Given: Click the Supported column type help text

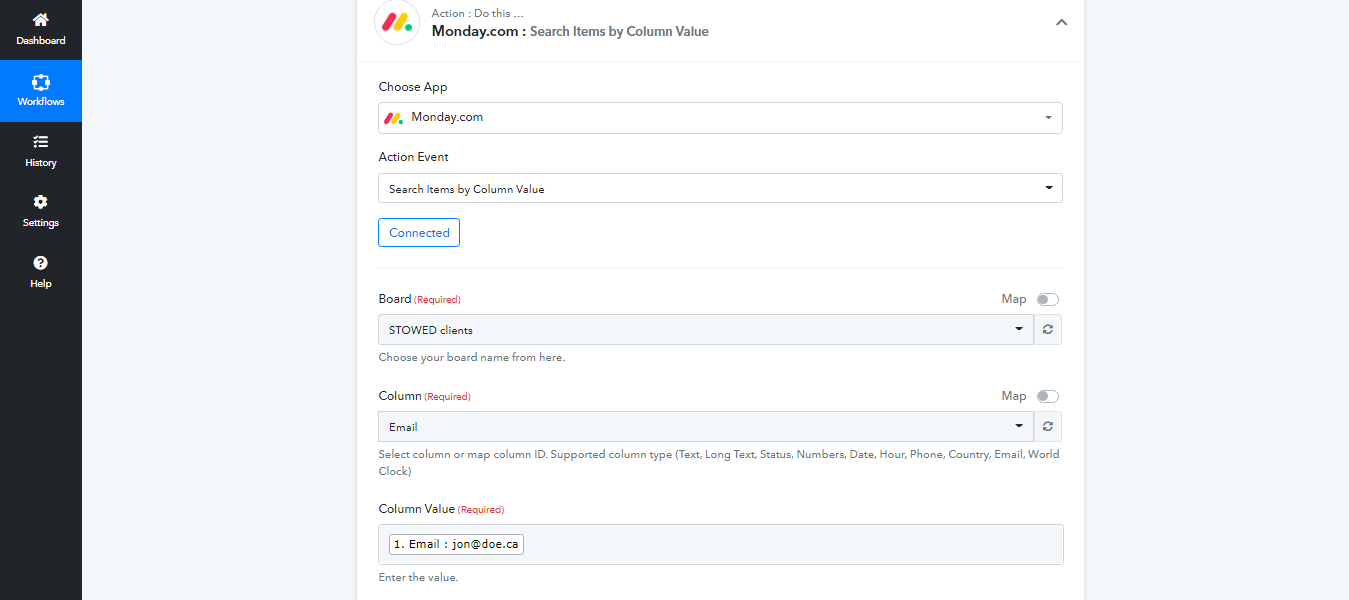Looking at the screenshot, I should [x=719, y=462].
